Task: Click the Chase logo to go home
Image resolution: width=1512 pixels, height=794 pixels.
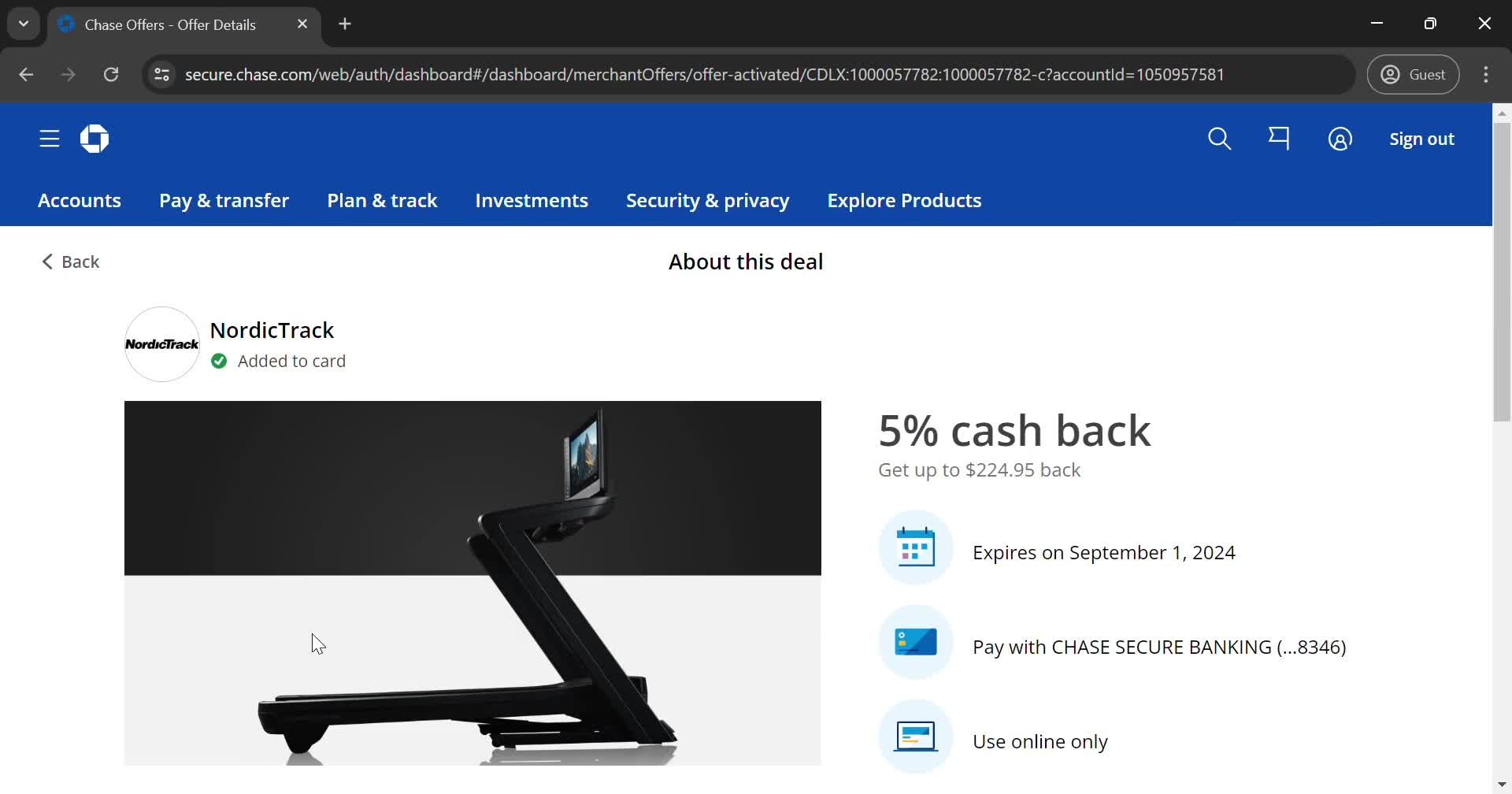Action: [94, 139]
